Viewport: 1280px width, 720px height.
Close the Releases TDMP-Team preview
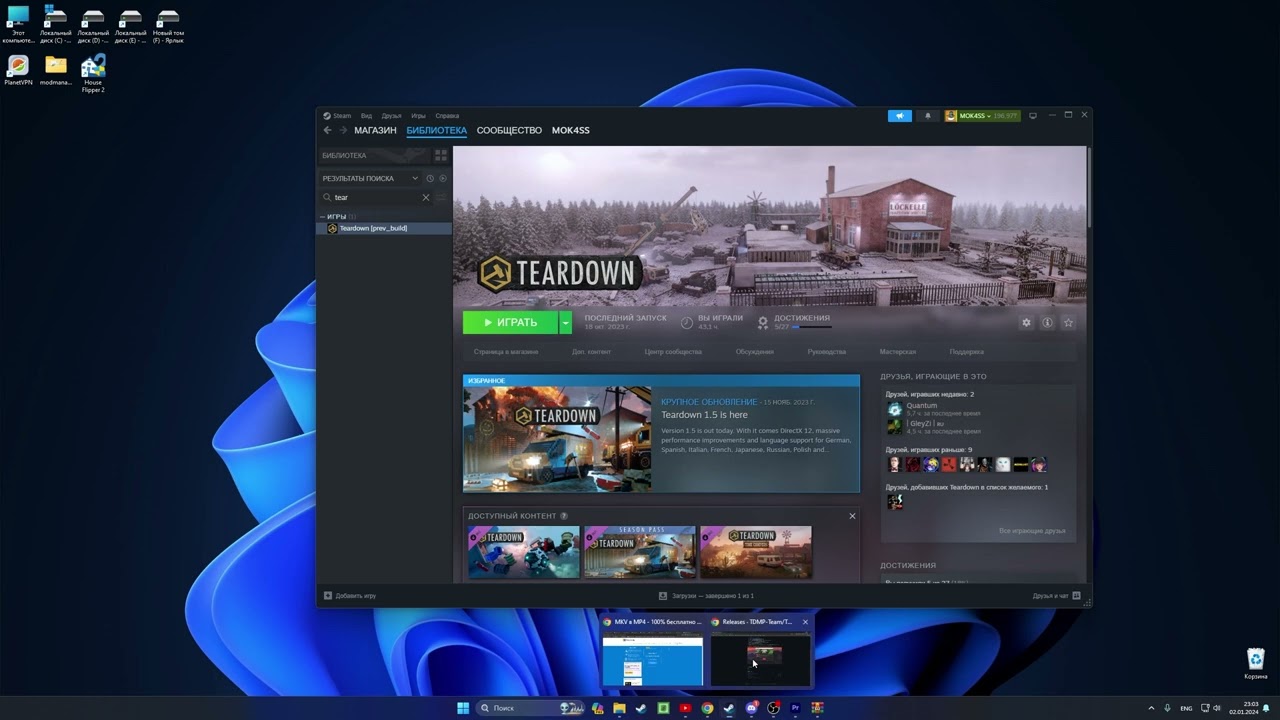[x=805, y=622]
